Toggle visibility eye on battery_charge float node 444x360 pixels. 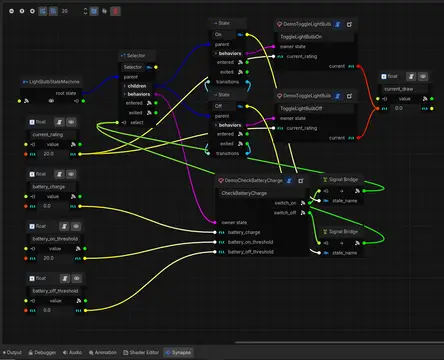coord(71,174)
